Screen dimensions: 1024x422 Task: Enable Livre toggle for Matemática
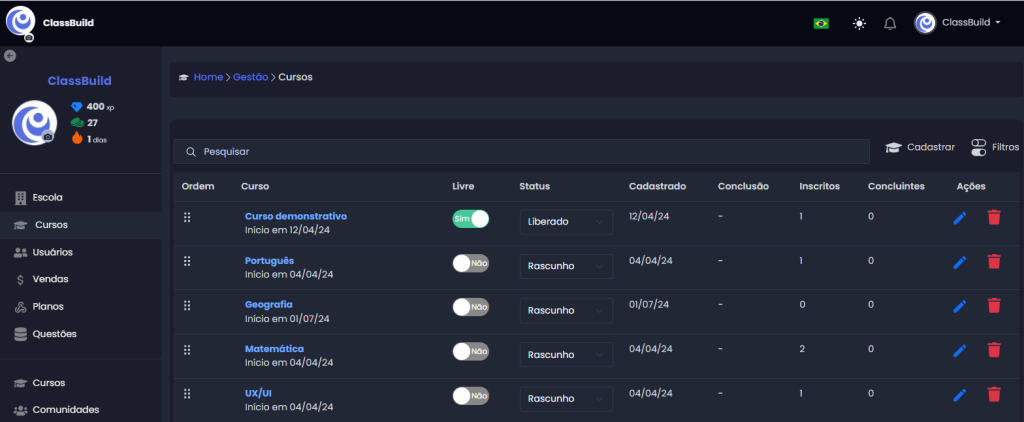click(x=471, y=351)
